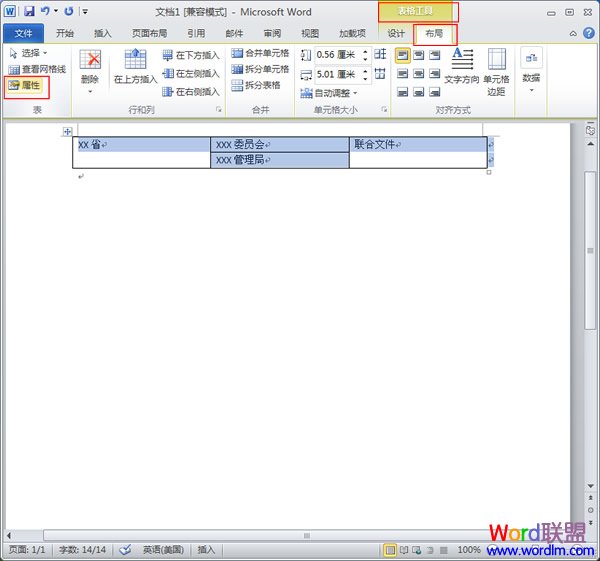Switch to the 开始 (Home) tab
This screenshot has height=561, width=600.
click(65, 34)
